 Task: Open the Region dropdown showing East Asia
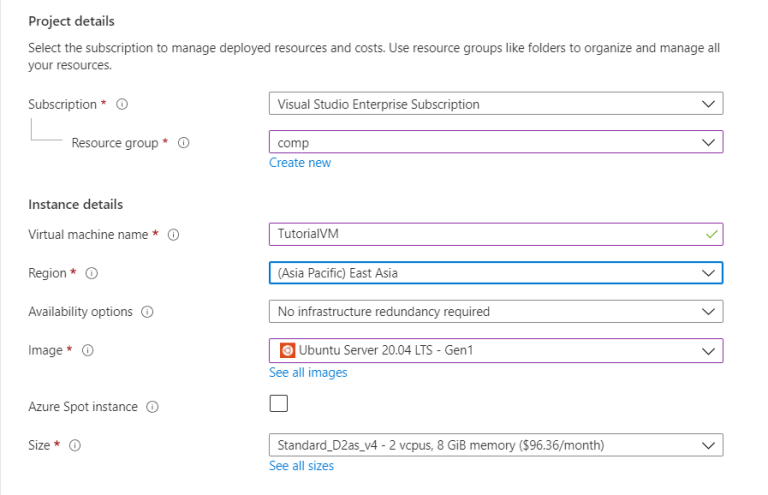496,273
